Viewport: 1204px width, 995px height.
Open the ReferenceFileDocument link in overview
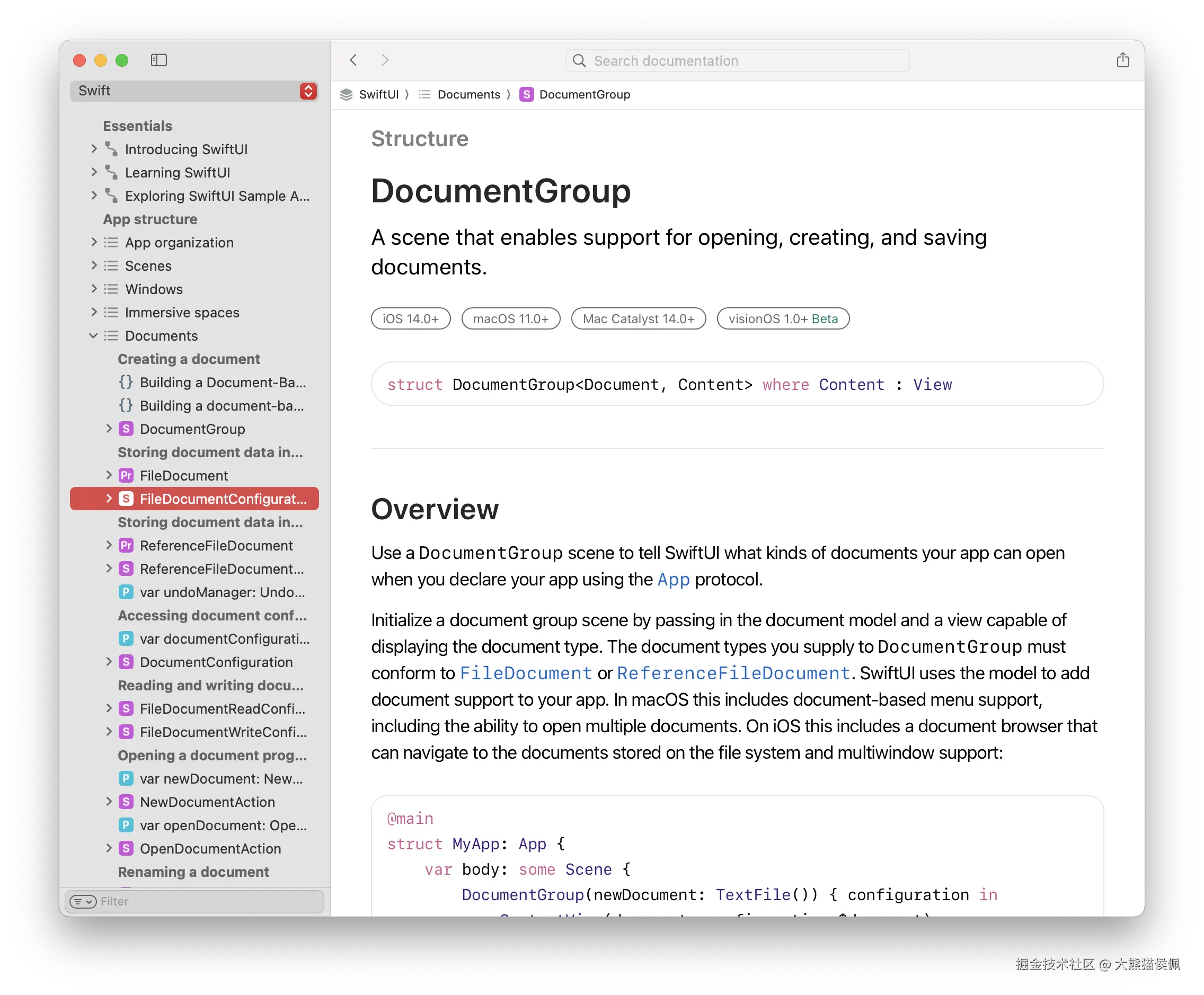(x=733, y=673)
